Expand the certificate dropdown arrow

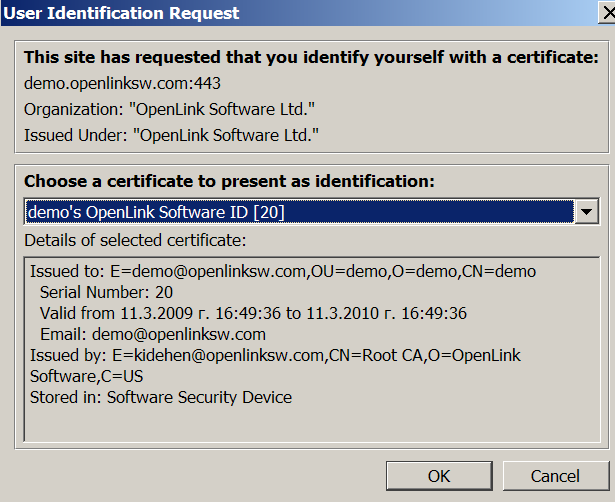pyautogui.click(x=586, y=212)
